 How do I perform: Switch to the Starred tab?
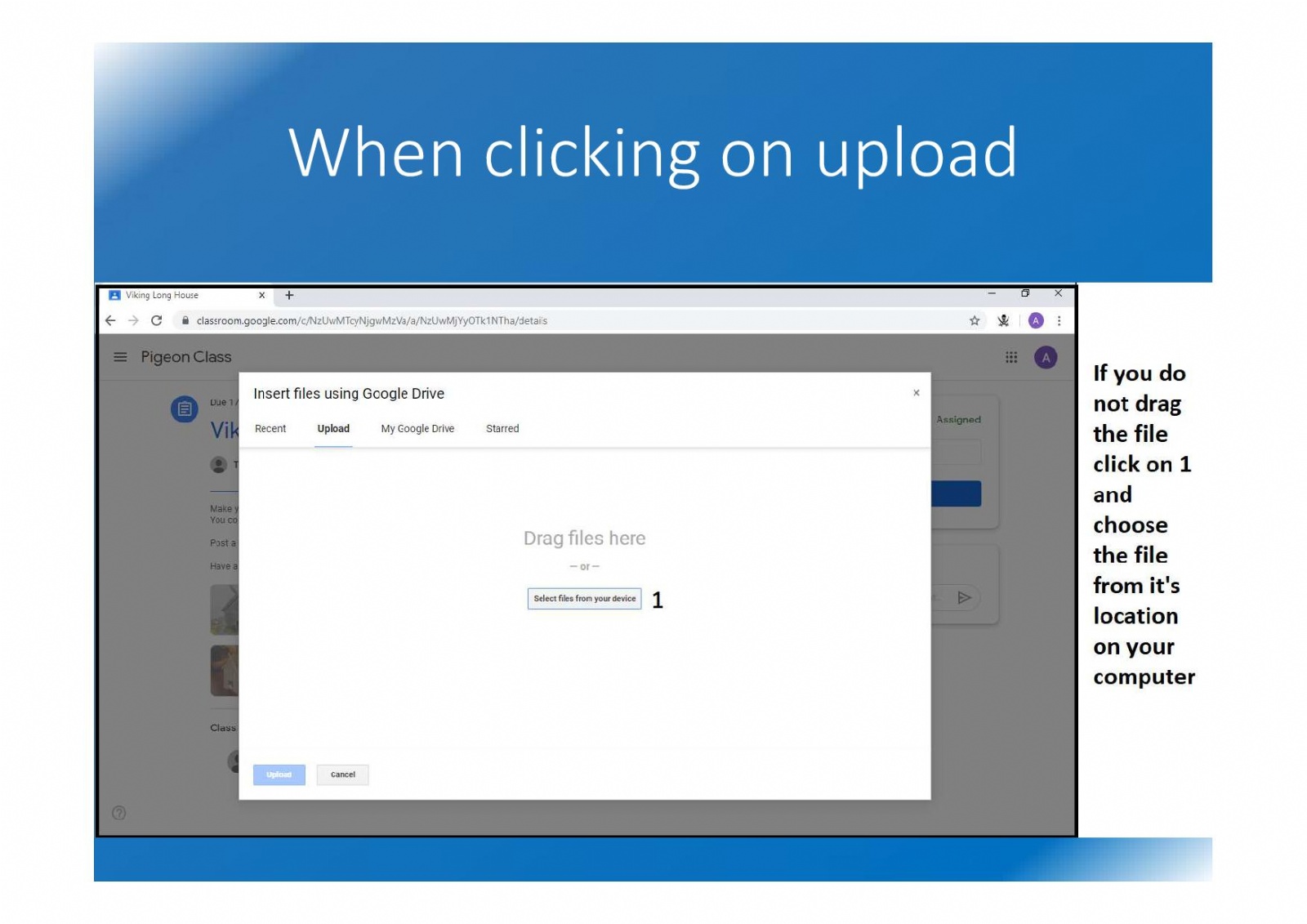(502, 428)
